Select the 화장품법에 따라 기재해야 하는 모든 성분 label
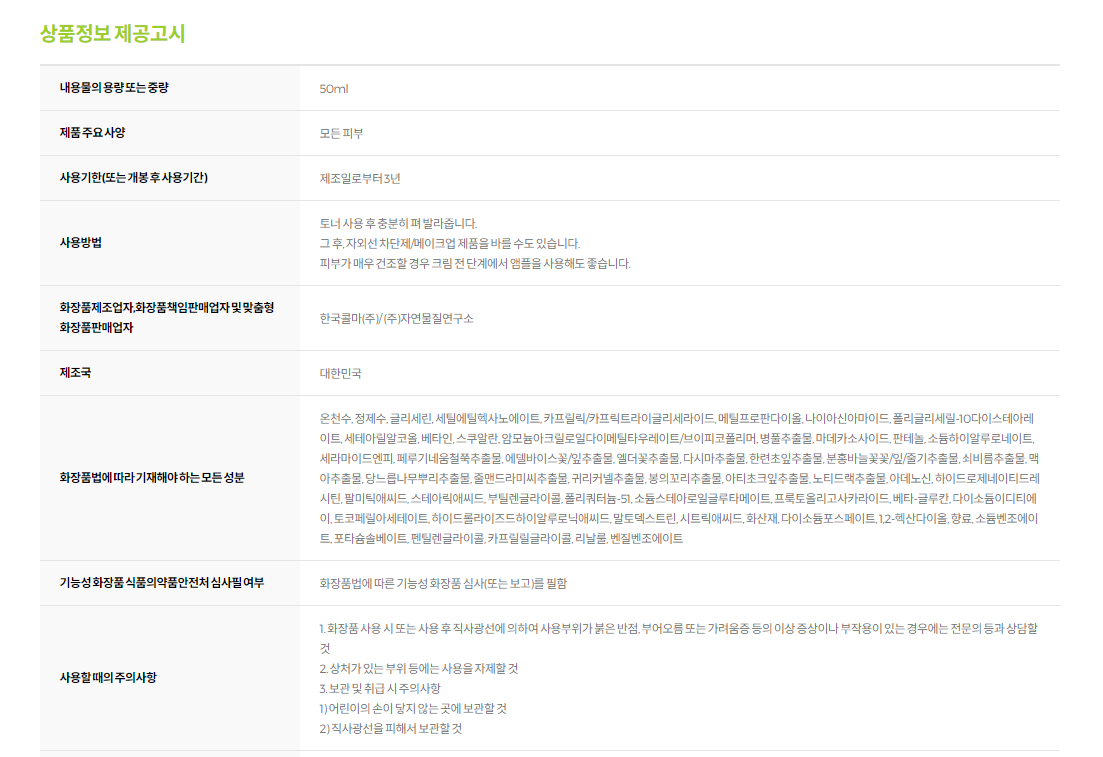The image size is (1103, 757). pyautogui.click(x=152, y=477)
